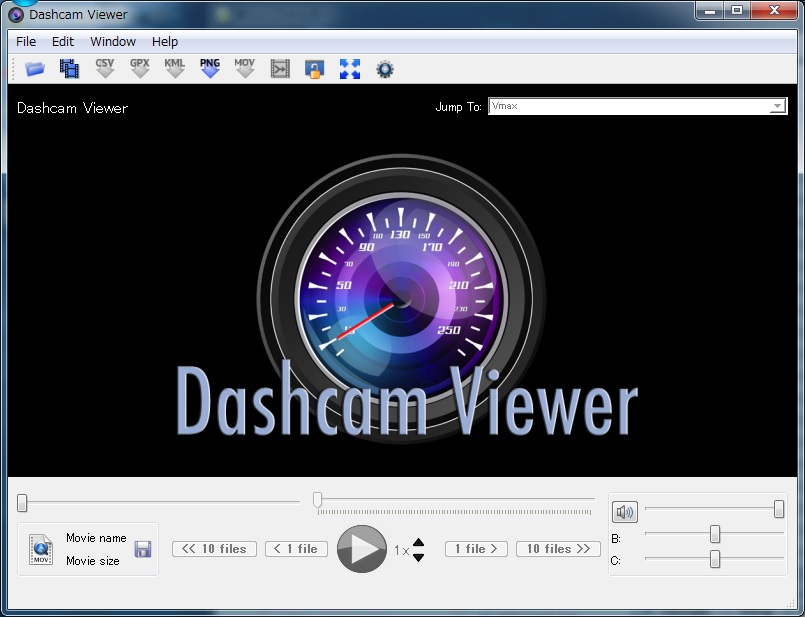Export clip as MOV
Image resolution: width=805 pixels, height=617 pixels.
click(244, 68)
